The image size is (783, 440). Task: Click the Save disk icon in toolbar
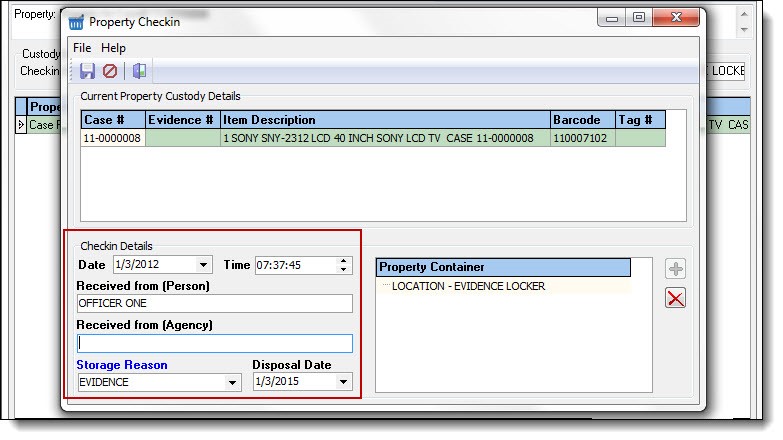tap(88, 71)
